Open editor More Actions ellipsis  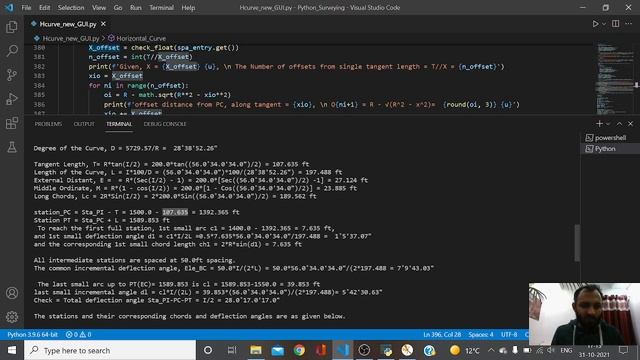[629, 24]
